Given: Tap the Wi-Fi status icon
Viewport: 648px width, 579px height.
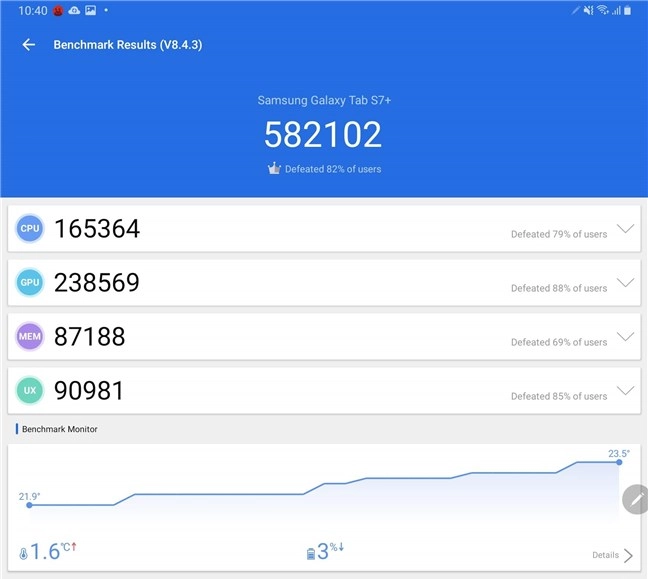Looking at the screenshot, I should coord(603,10).
